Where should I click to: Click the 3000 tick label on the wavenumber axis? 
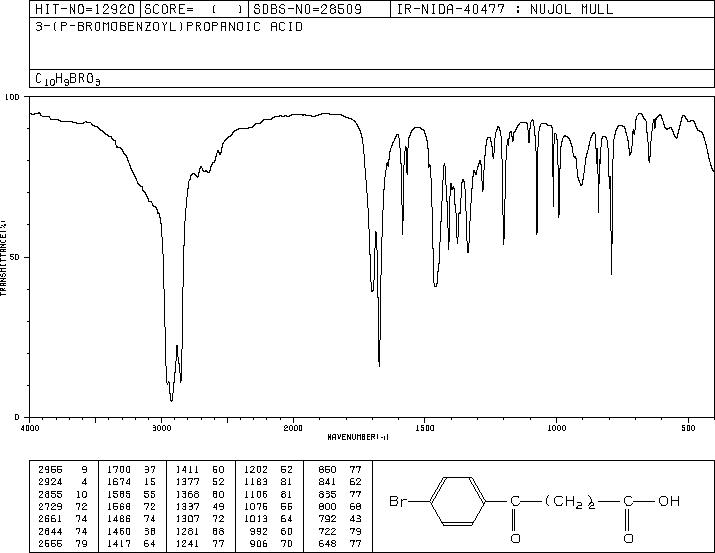pyautogui.click(x=161, y=428)
